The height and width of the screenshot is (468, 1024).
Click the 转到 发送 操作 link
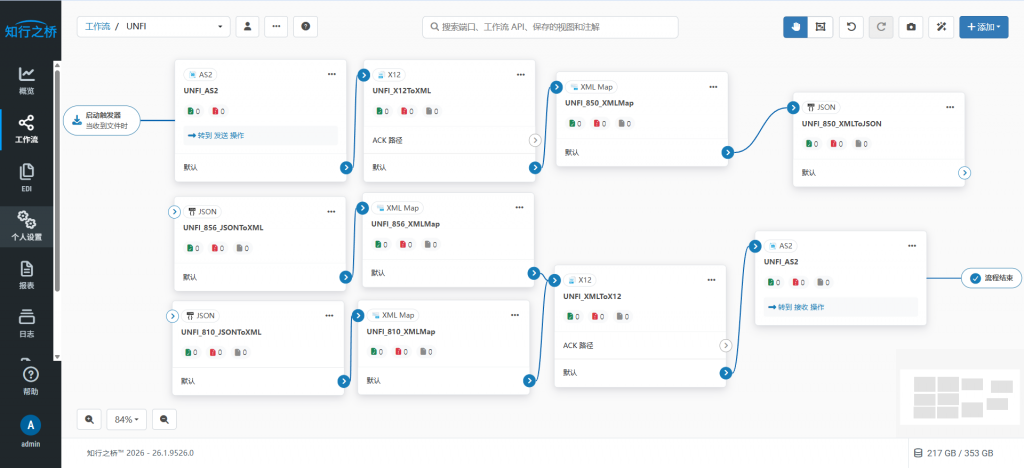point(216,136)
